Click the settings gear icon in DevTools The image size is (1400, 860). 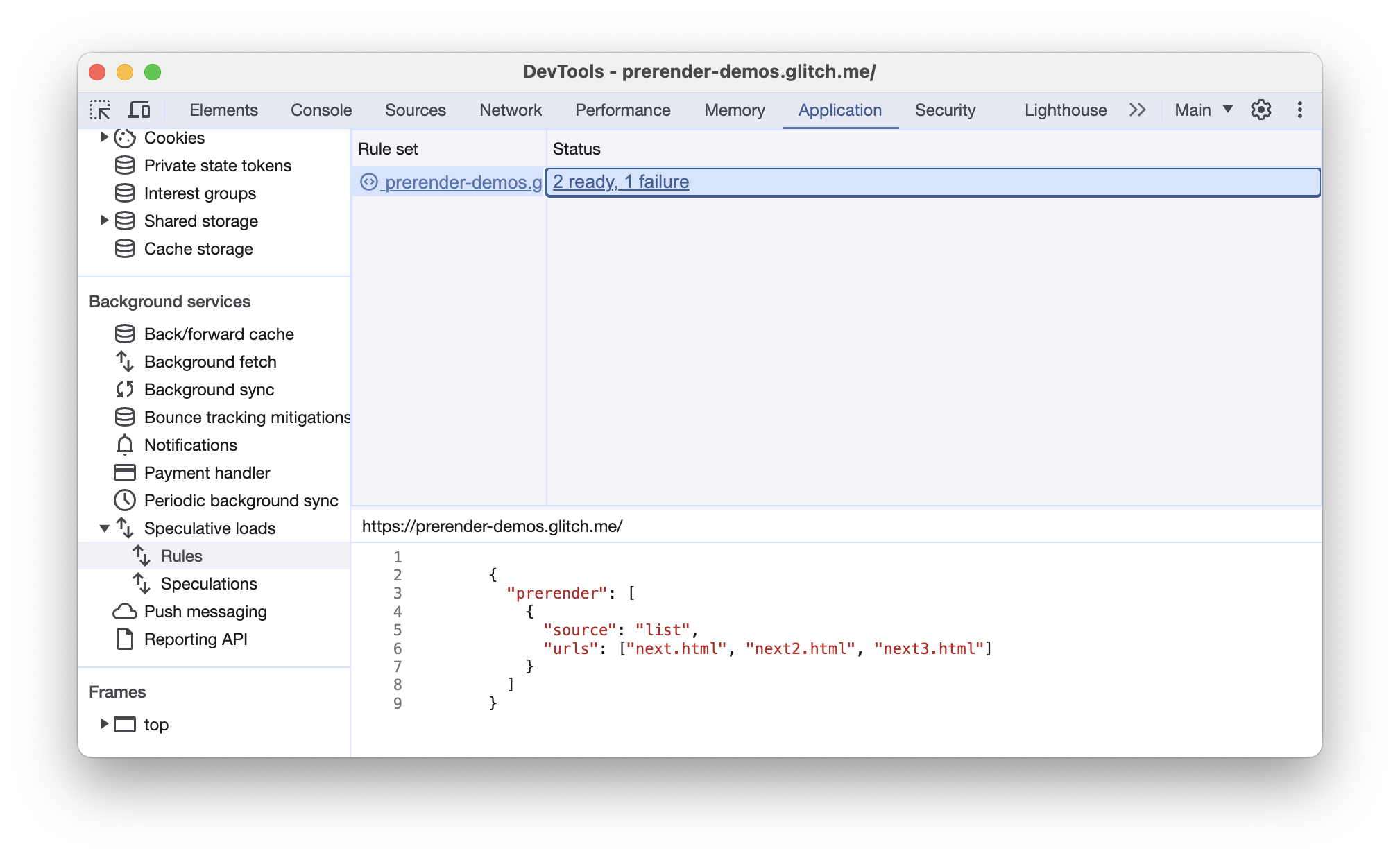1262,109
